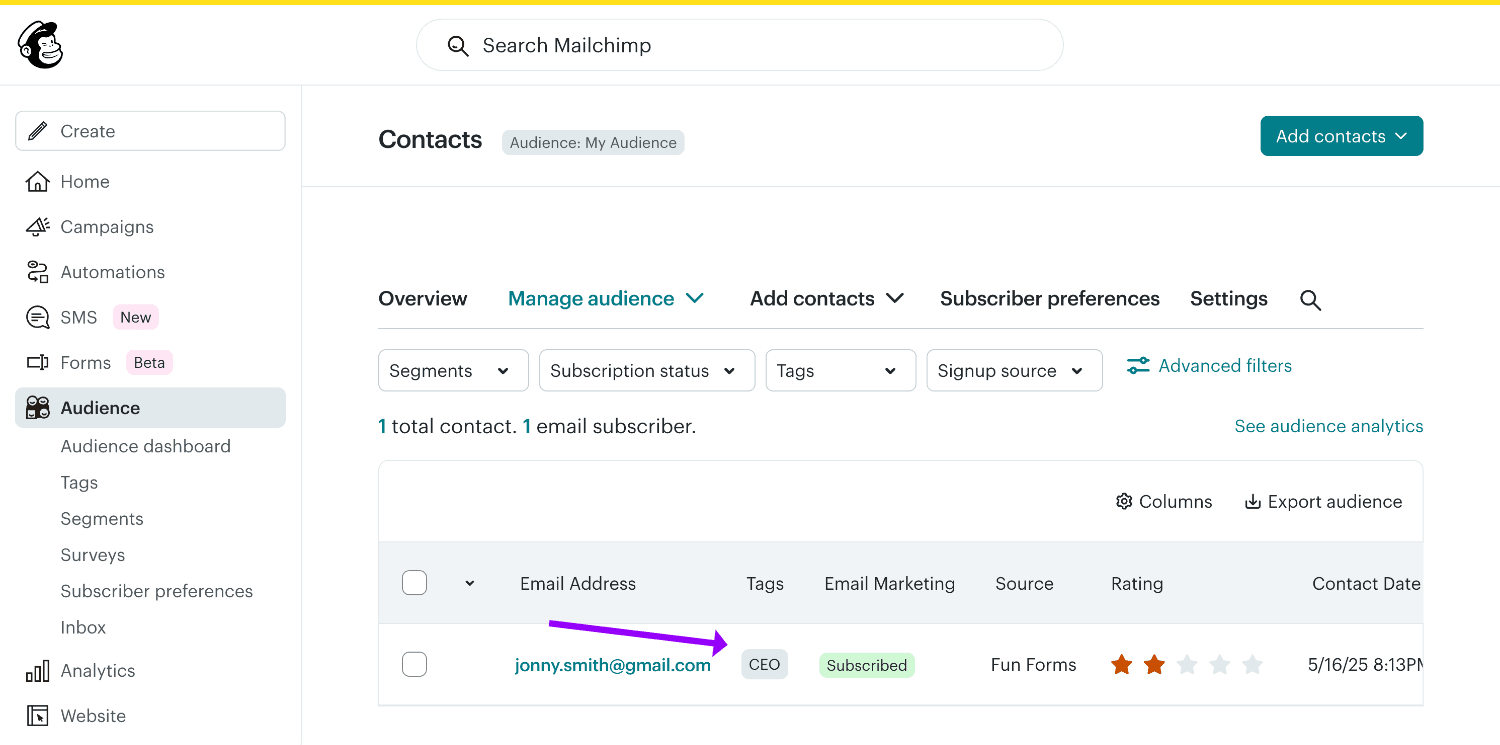Click the teal Add contacts button
This screenshot has width=1500, height=745.
click(x=1342, y=136)
